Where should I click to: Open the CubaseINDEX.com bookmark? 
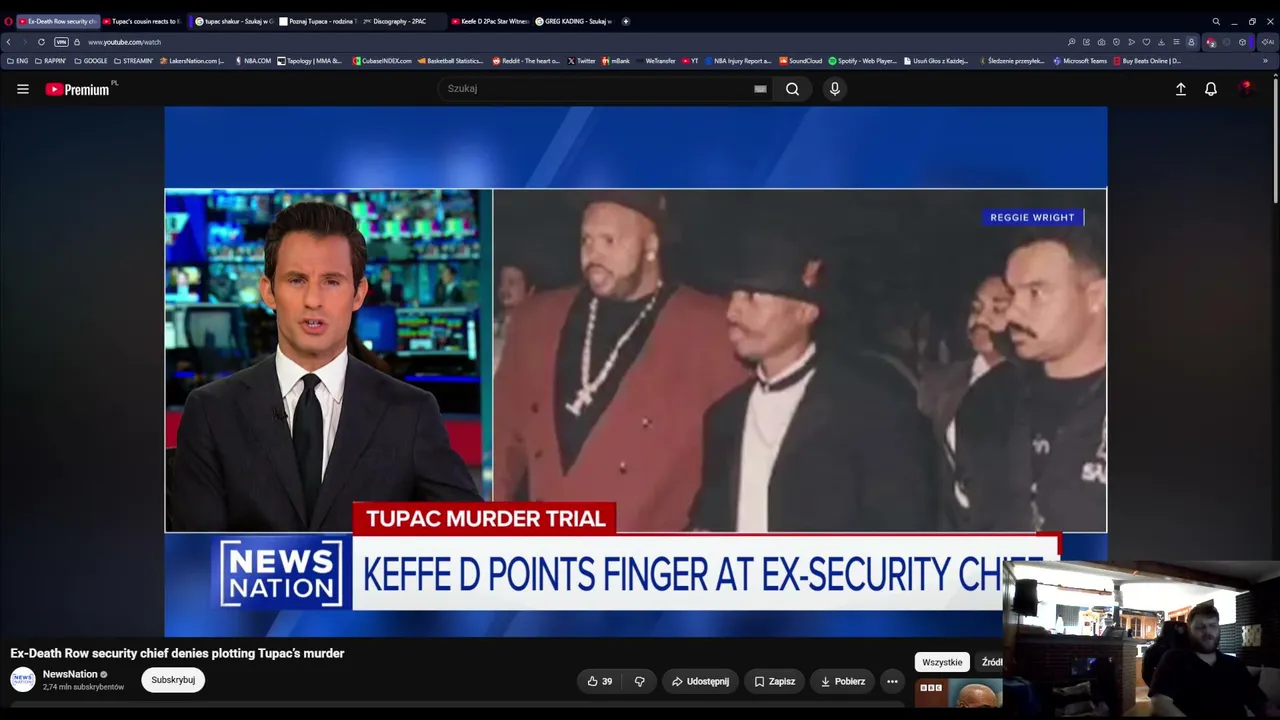(382, 61)
